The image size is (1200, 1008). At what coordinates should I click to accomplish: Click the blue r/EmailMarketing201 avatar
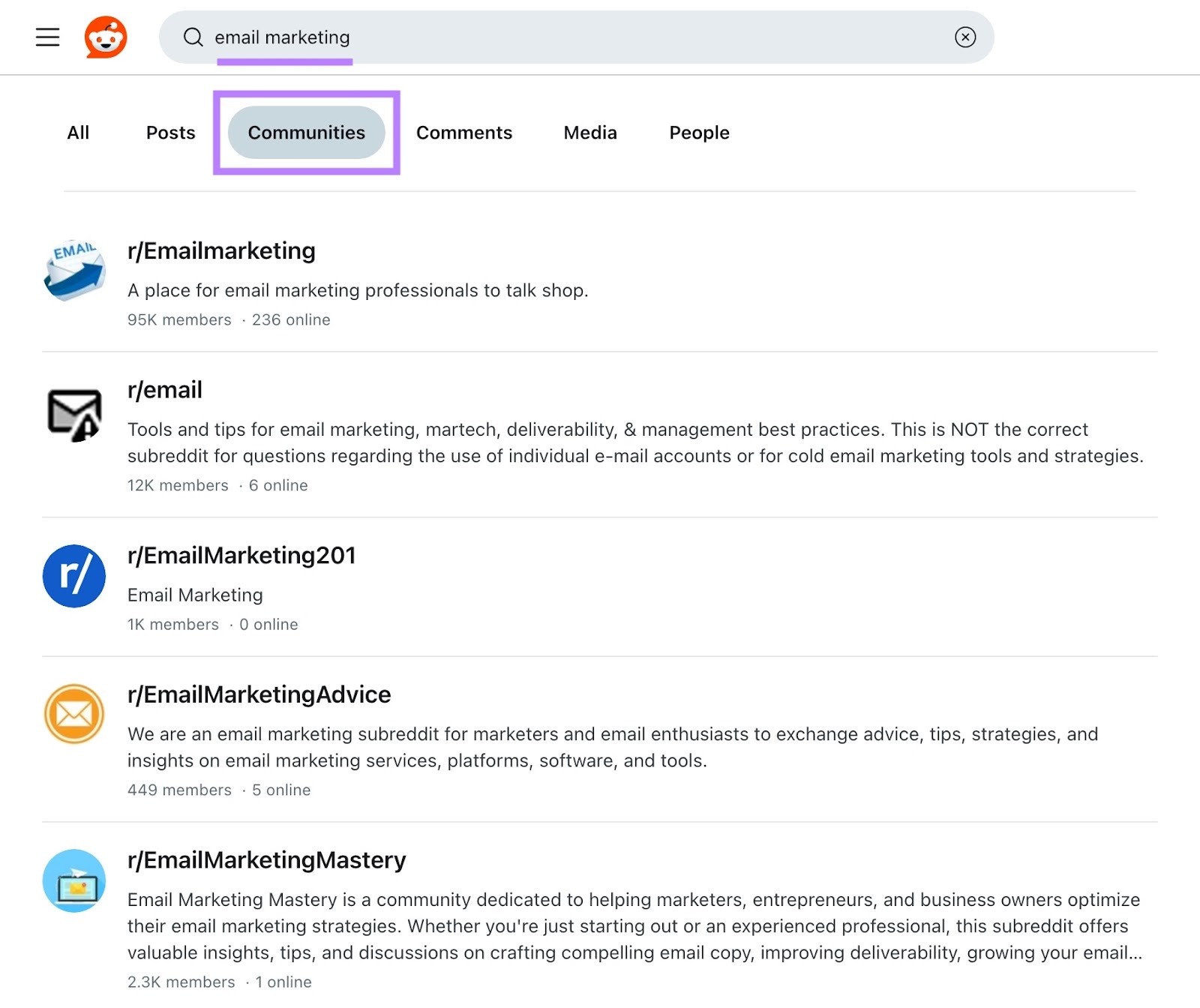point(73,576)
